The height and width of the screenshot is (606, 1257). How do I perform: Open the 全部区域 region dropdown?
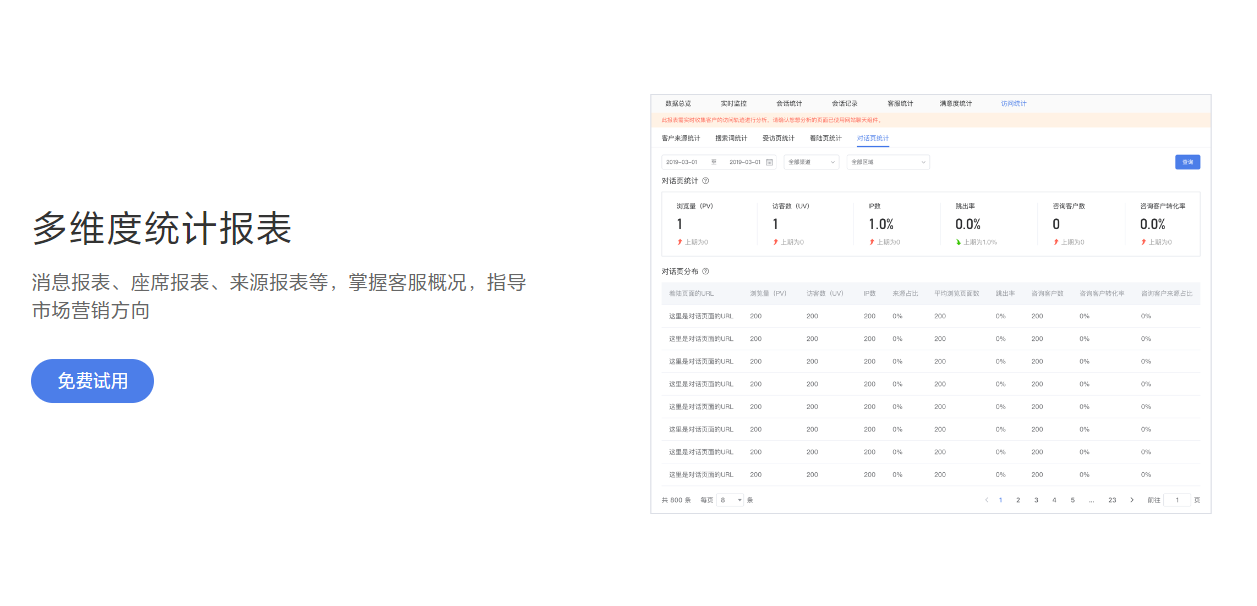click(x=887, y=161)
